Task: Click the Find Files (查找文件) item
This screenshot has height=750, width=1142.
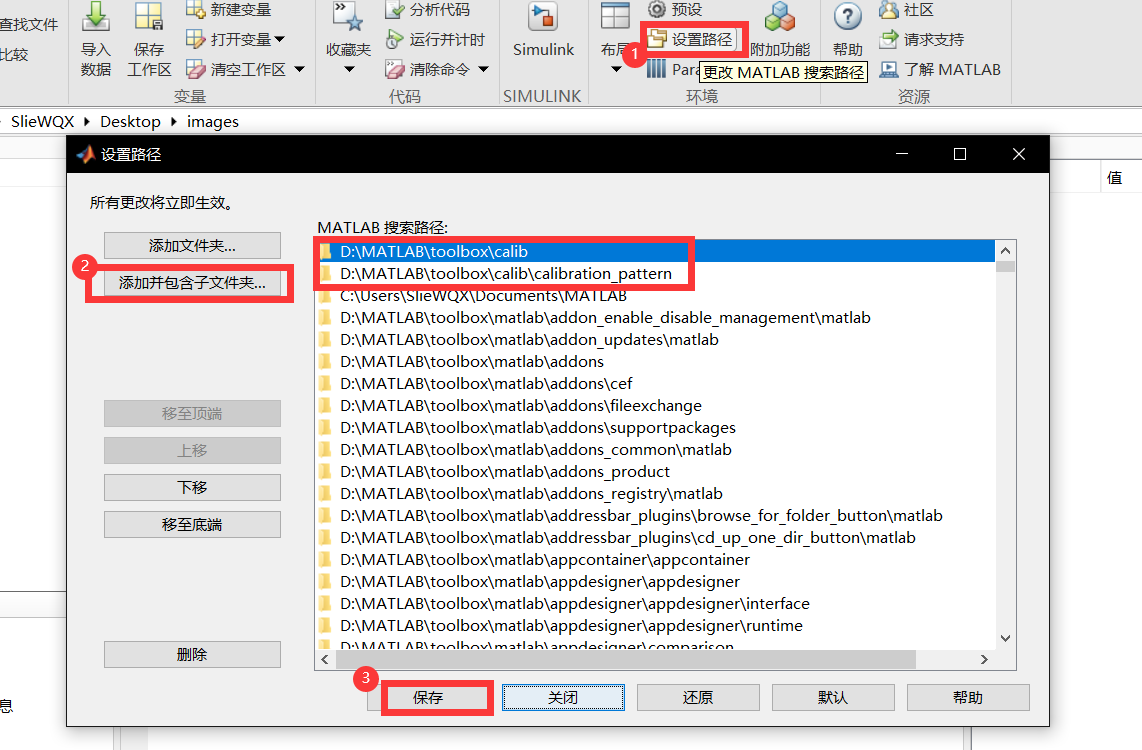Action: click(29, 24)
